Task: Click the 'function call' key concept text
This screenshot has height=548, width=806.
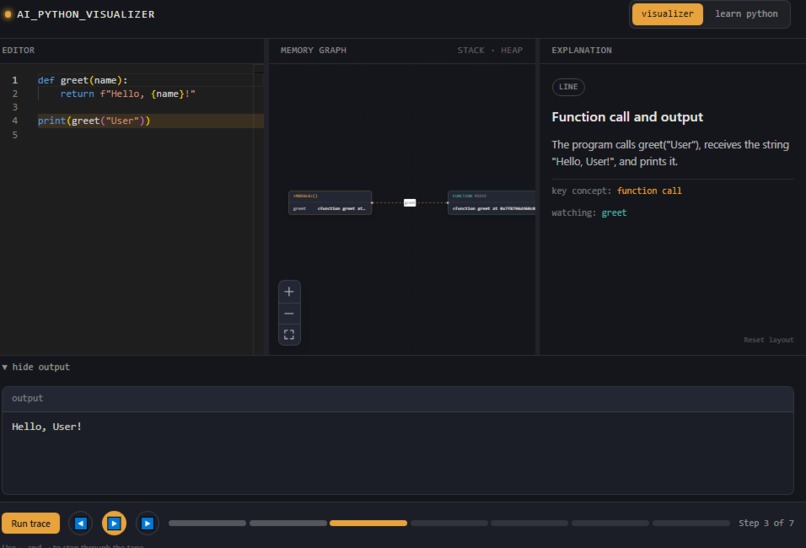Action: pos(649,191)
